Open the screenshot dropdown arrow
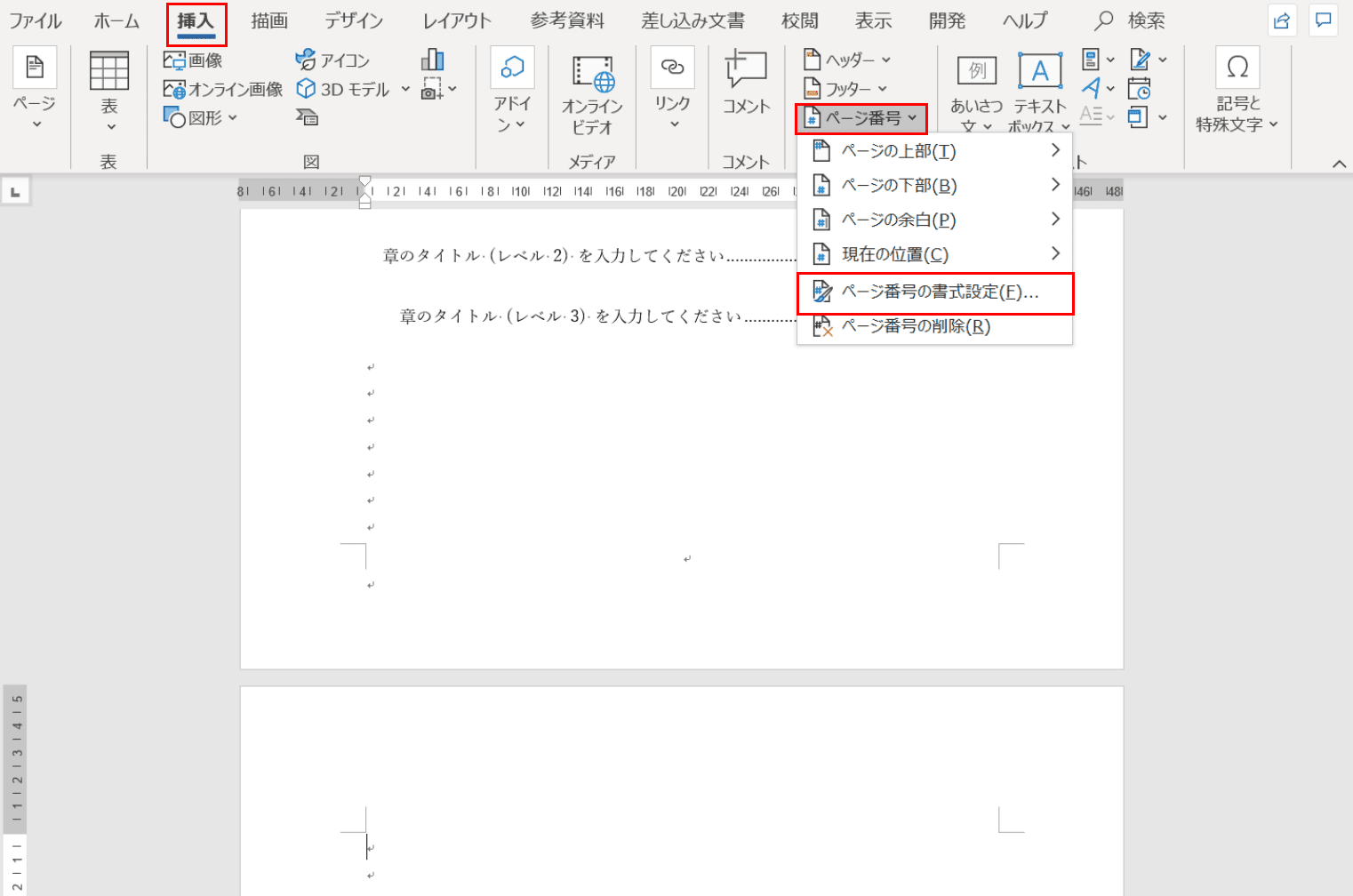This screenshot has height=896, width=1353. [x=452, y=89]
